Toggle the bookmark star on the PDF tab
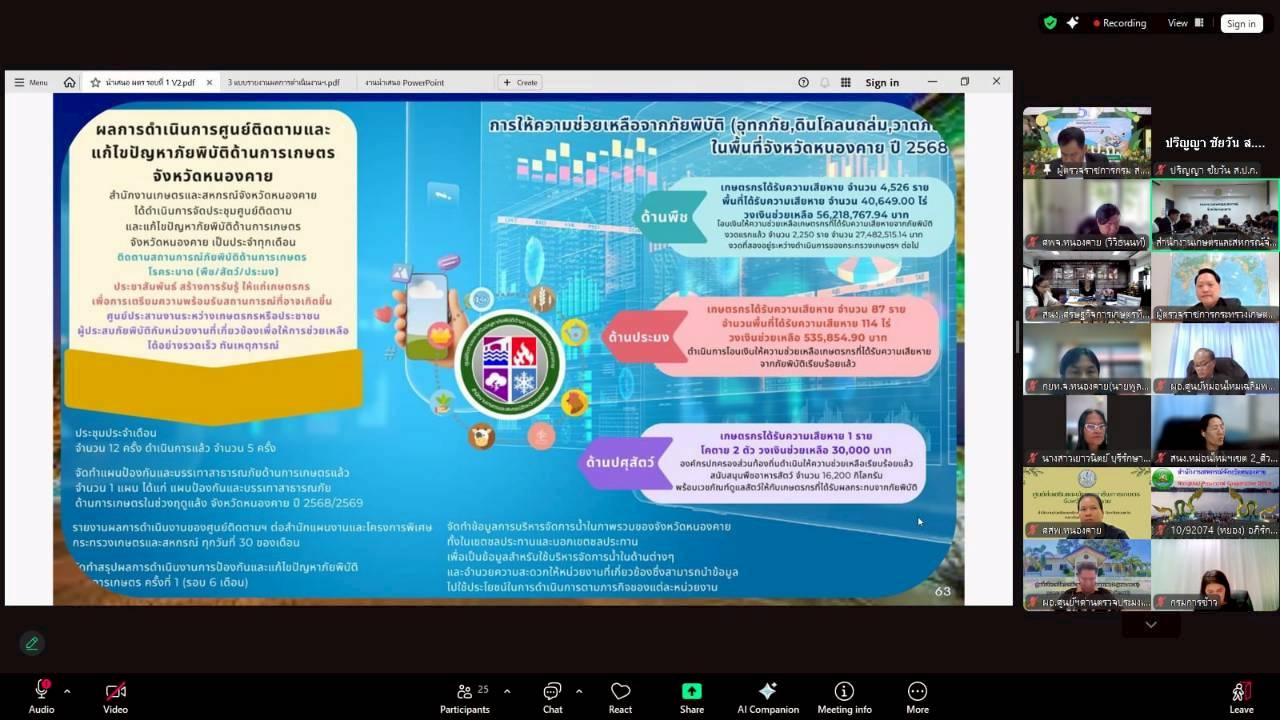1280x720 pixels. pyautogui.click(x=93, y=82)
